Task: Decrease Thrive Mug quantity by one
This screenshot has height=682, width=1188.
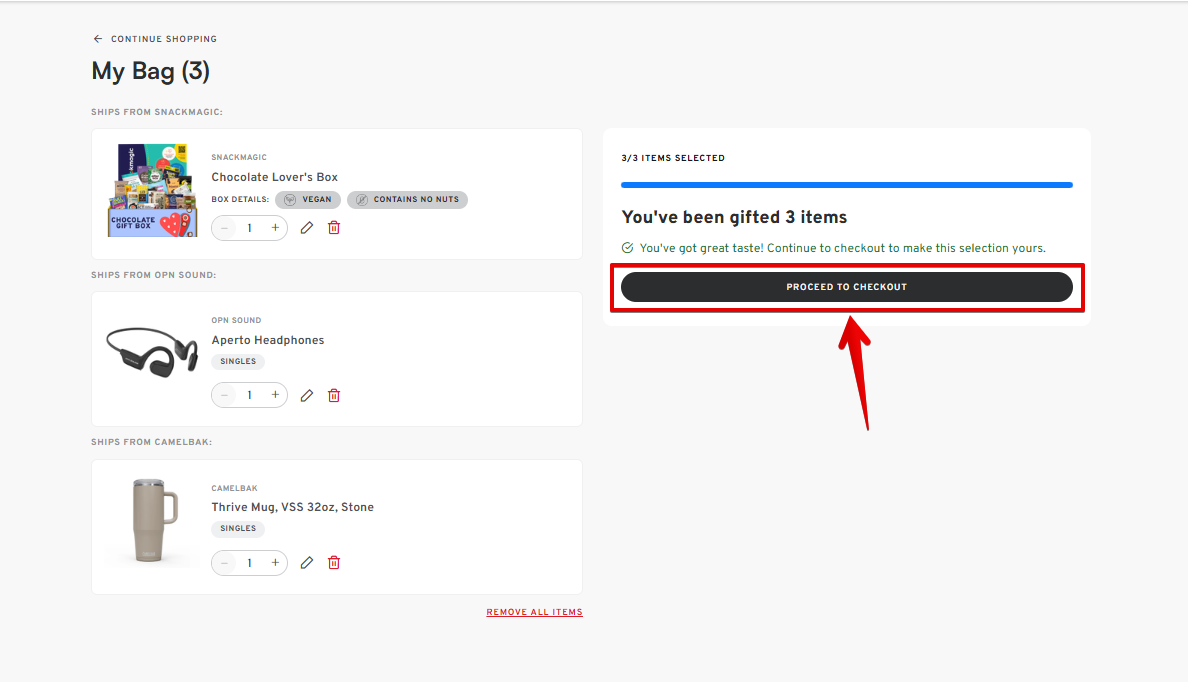Action: [224, 563]
